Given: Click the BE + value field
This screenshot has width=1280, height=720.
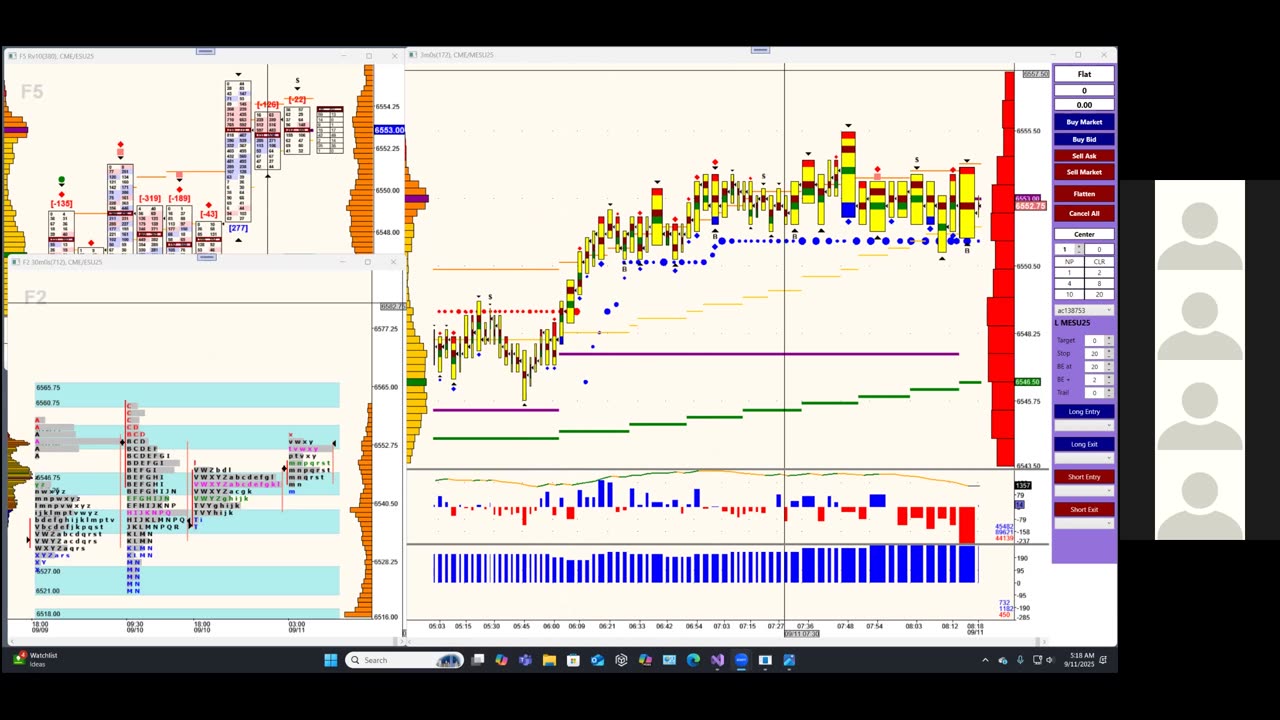Looking at the screenshot, I should pyautogui.click(x=1094, y=380).
